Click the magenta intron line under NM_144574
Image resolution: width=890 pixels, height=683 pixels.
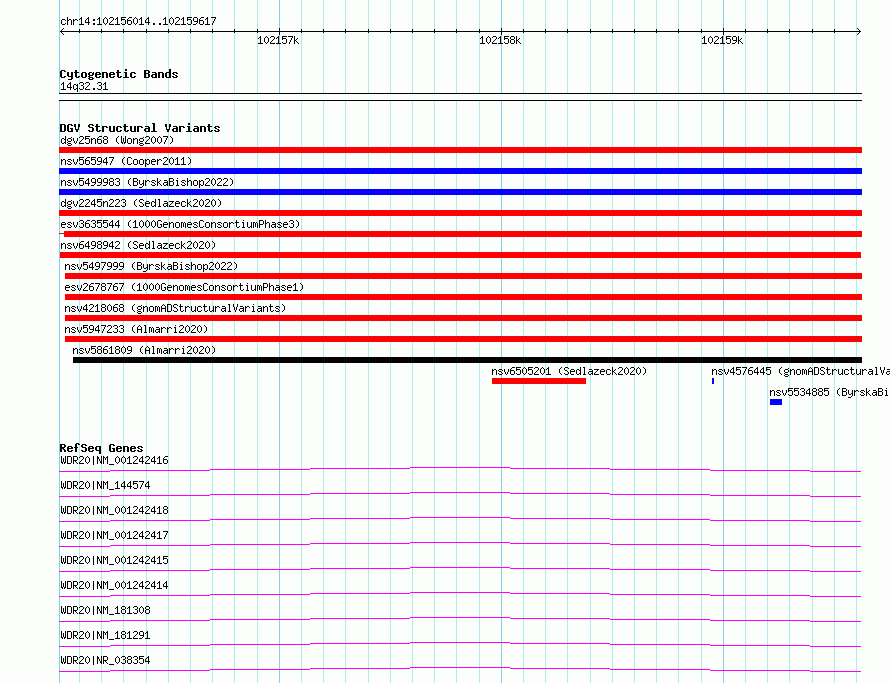460,493
